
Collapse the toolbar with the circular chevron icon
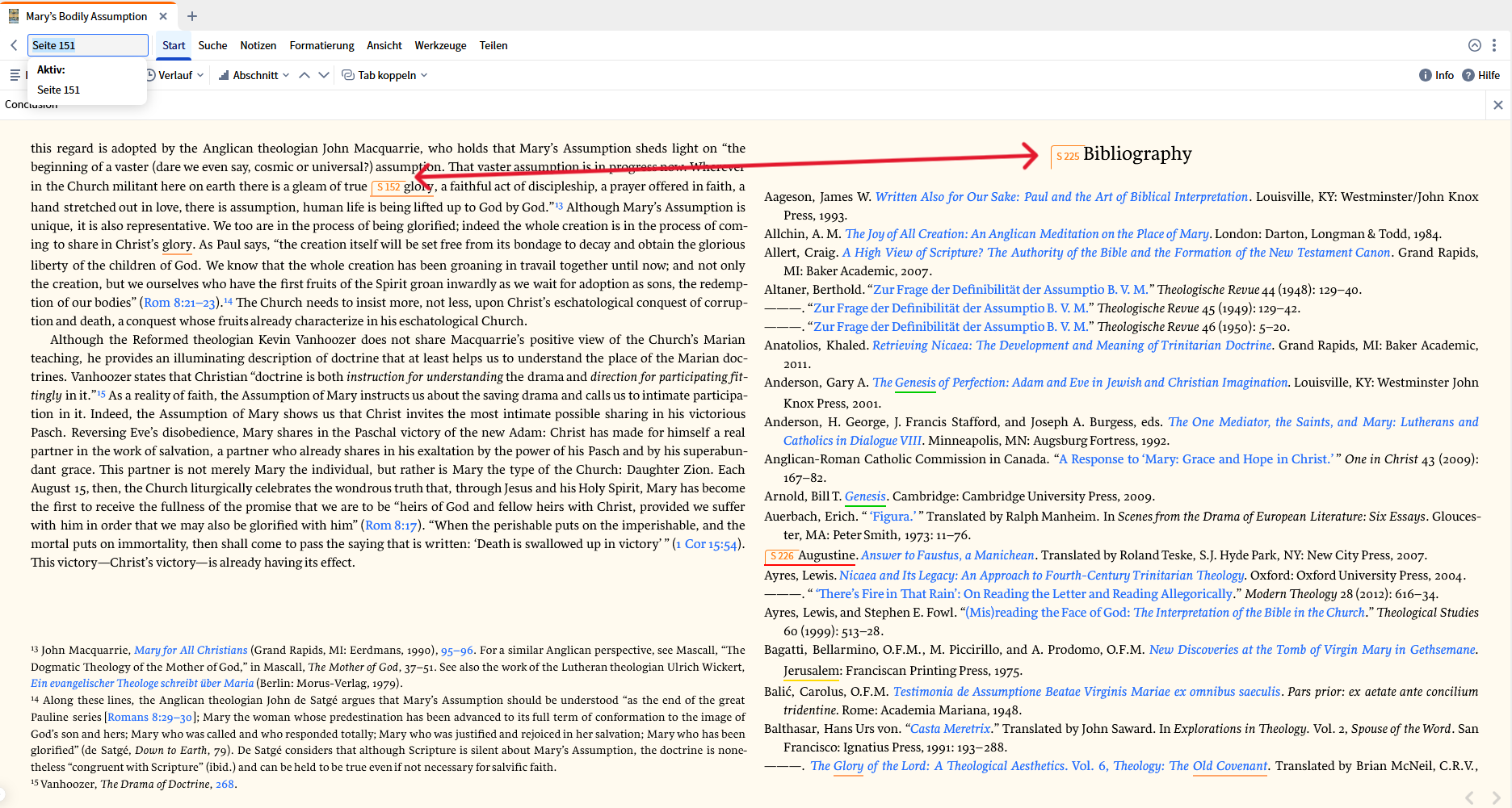[x=1474, y=45]
